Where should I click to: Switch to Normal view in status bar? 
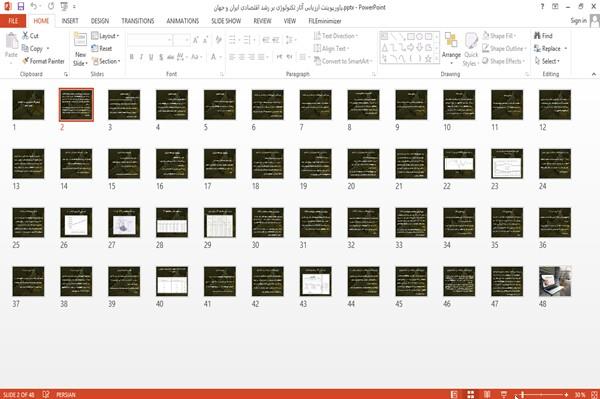pyautogui.click(x=454, y=394)
